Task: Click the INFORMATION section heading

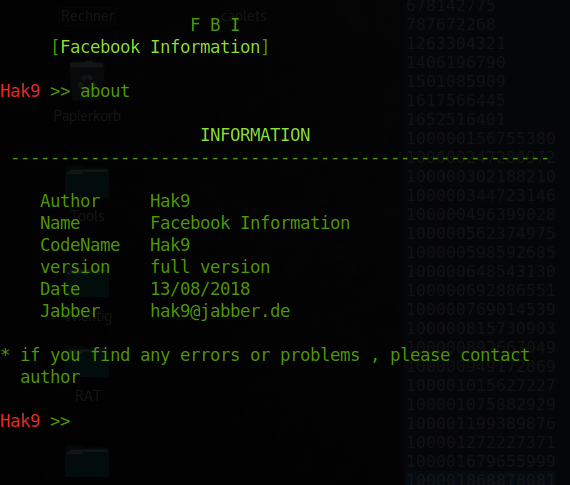Action: tap(256, 135)
